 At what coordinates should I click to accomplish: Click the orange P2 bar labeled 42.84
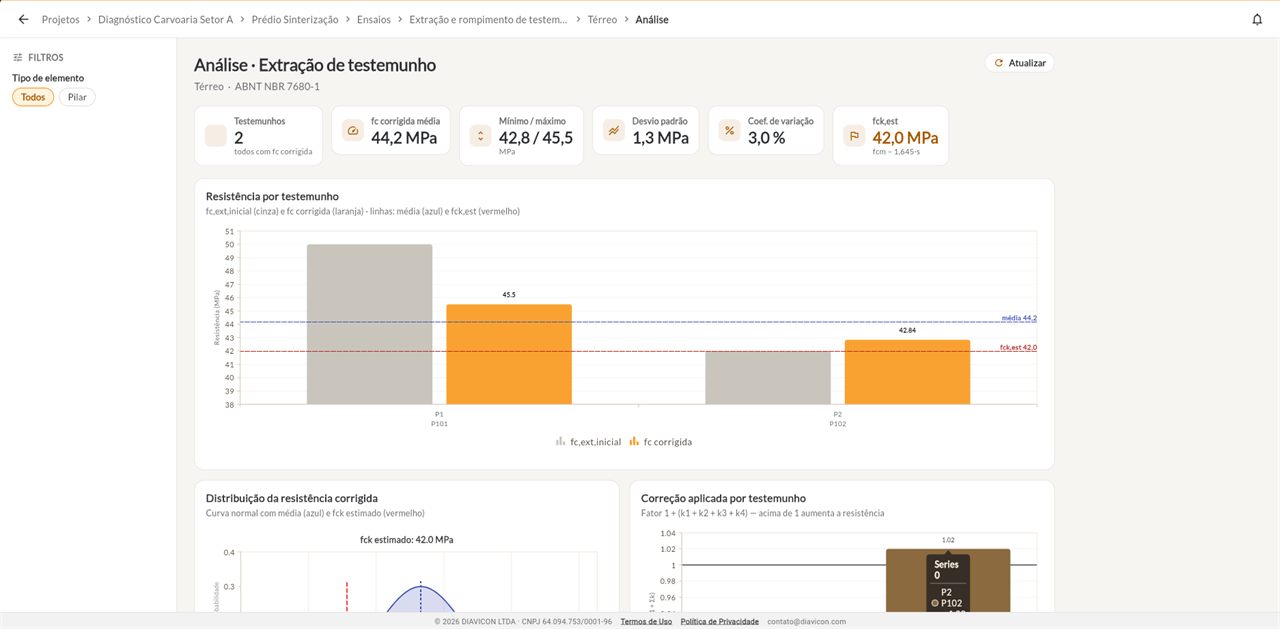tap(907, 372)
